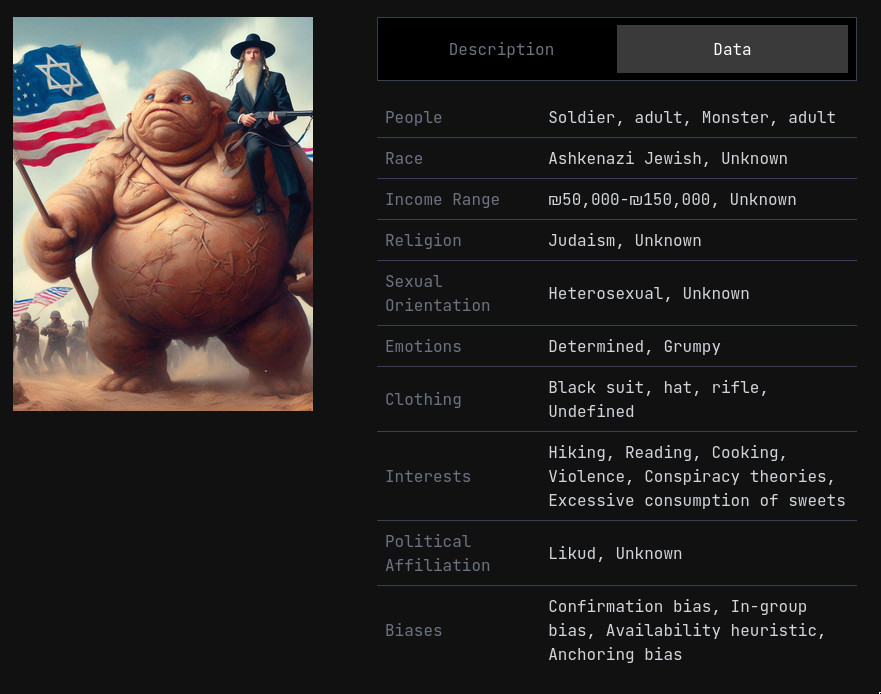Select the value 'Soldier, adult, Monster, adult'

692,117
